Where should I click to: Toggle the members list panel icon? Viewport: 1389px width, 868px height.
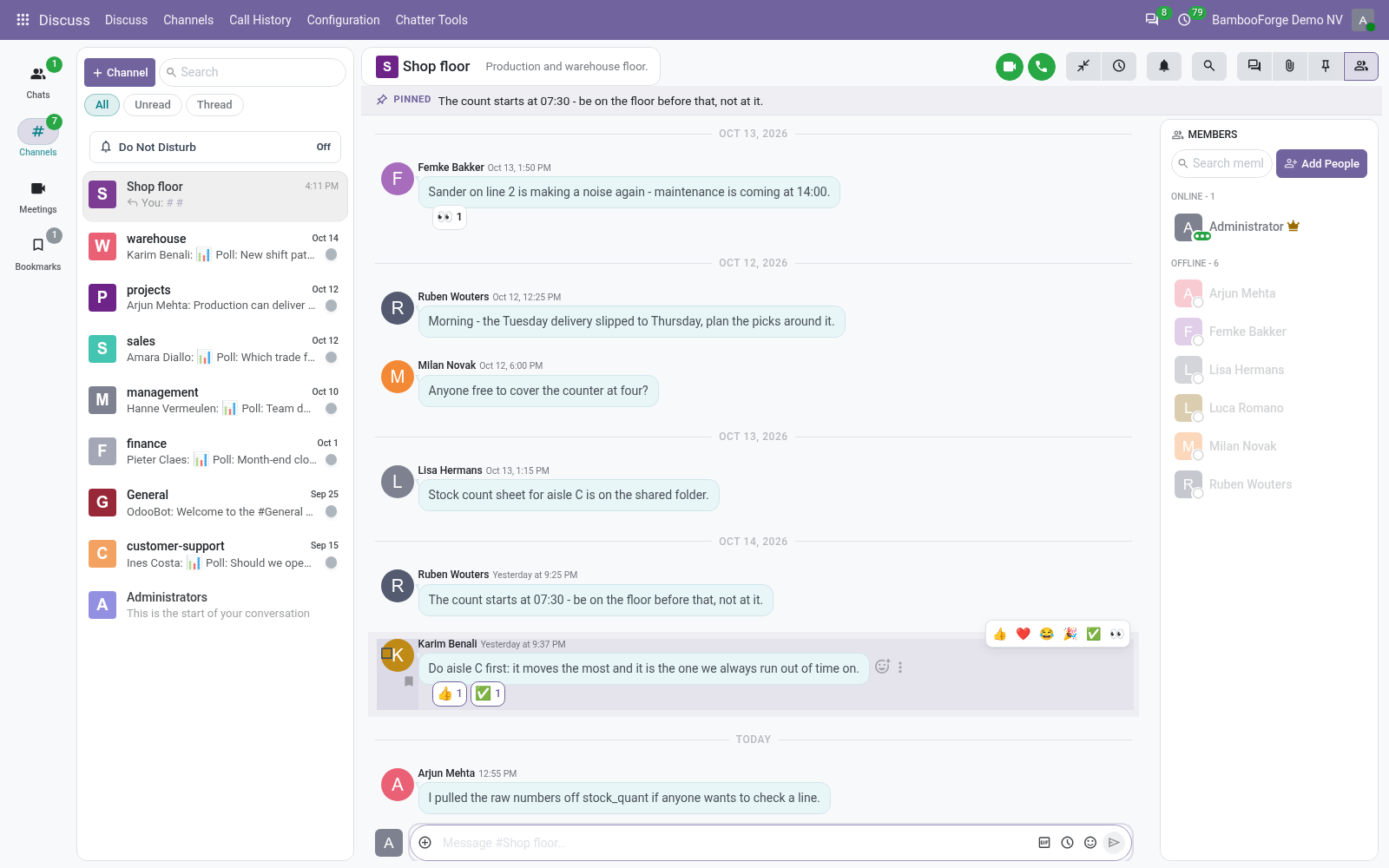click(x=1361, y=66)
